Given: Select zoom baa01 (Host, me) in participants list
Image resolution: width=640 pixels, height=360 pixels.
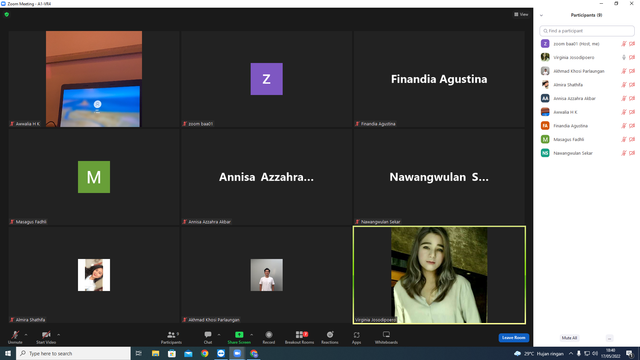Looking at the screenshot, I should tap(587, 44).
